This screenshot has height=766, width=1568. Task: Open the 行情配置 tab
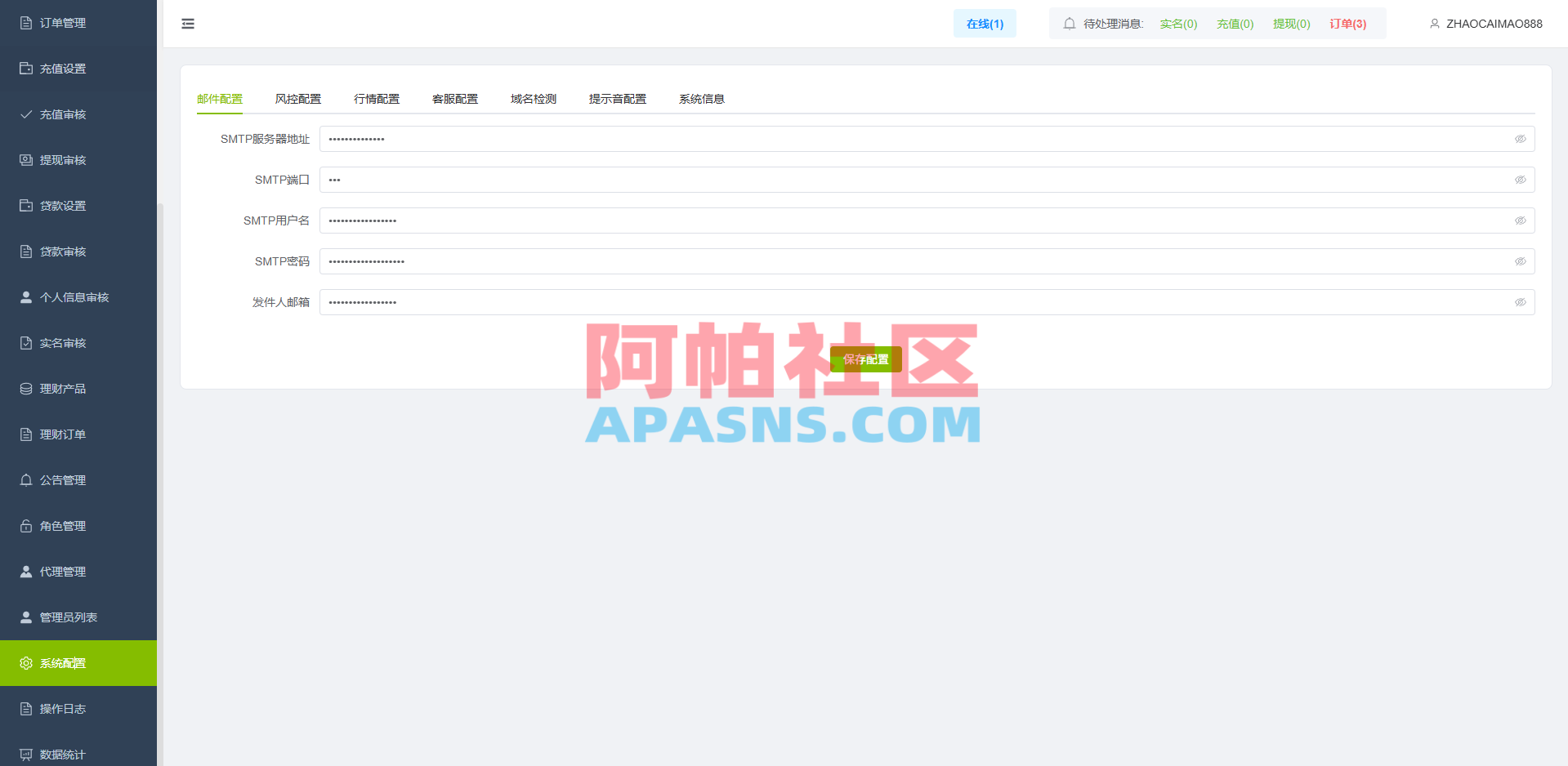[377, 99]
